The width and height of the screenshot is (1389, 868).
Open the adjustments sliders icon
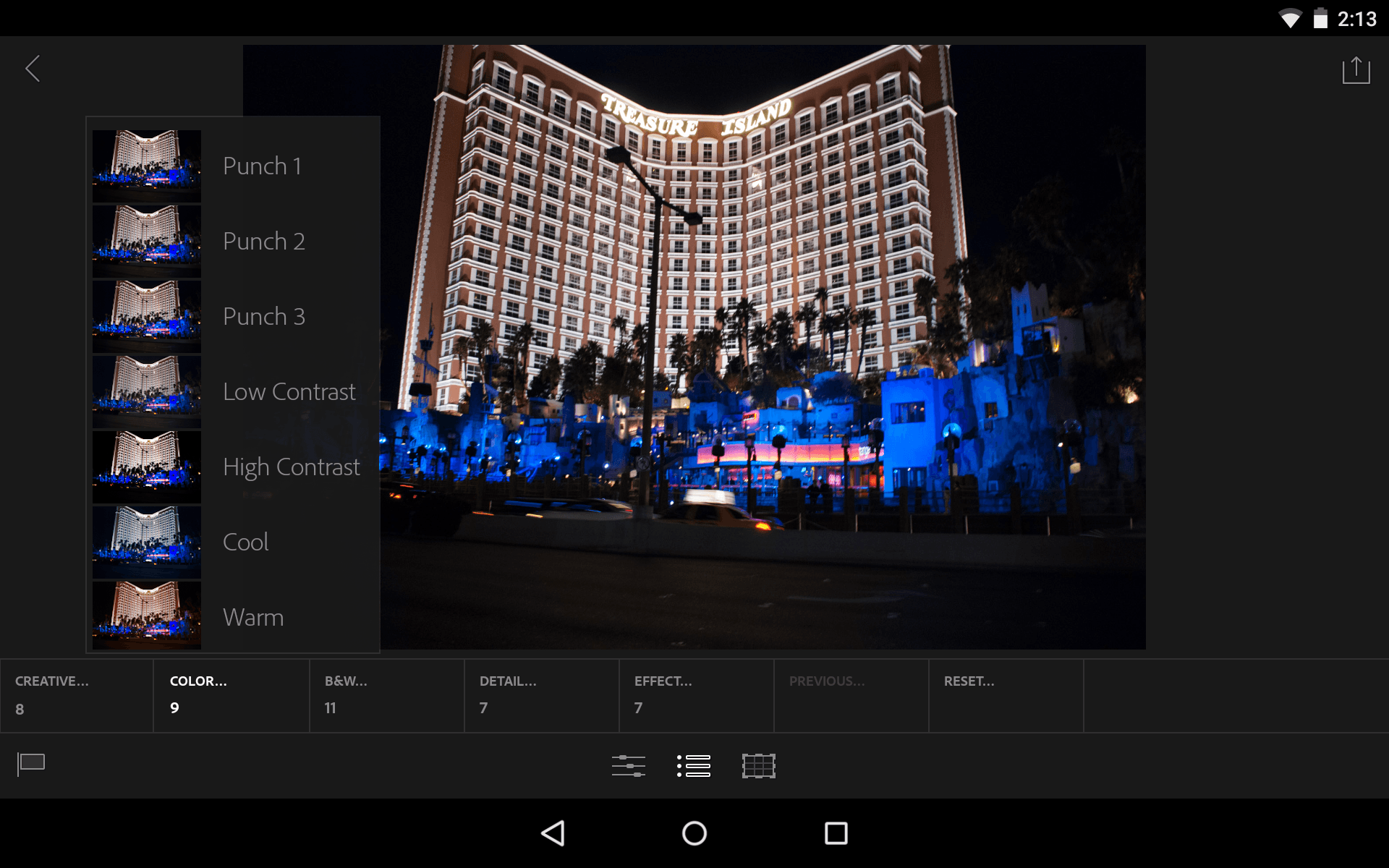pos(628,765)
